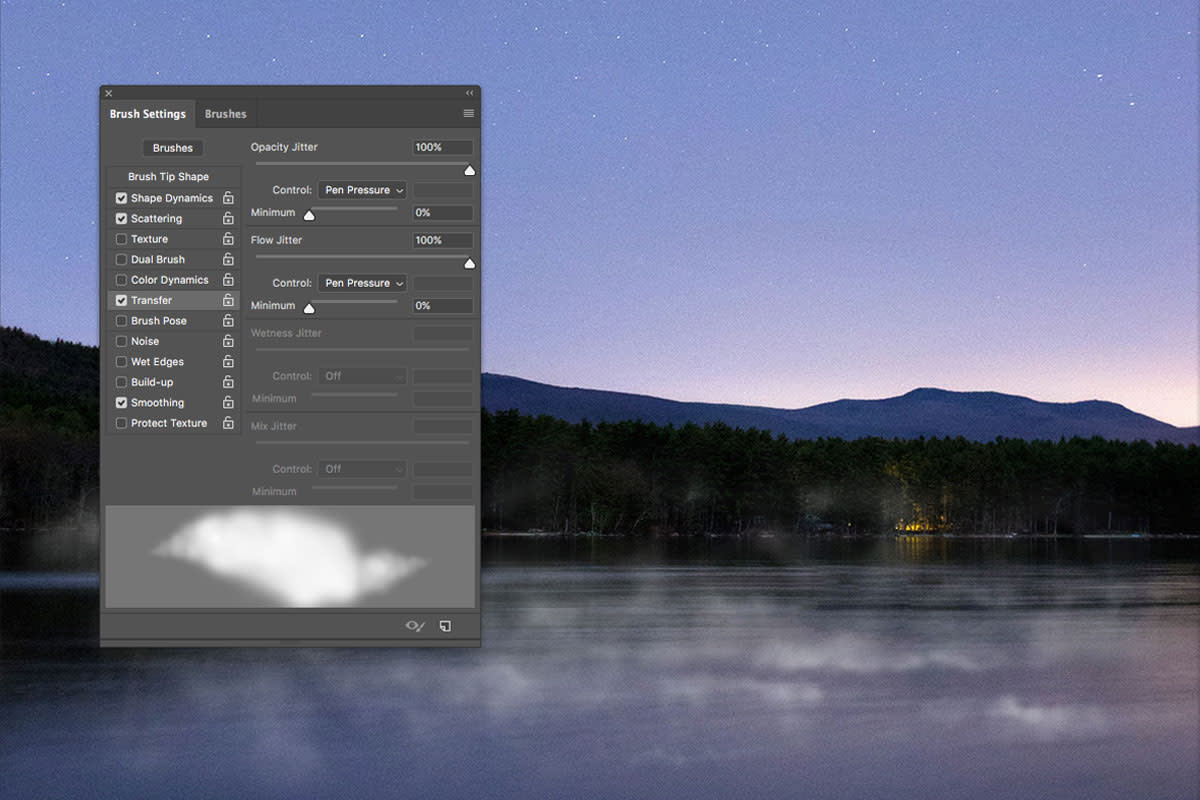Screen dimensions: 1200x800
Task: Click the Flow Jitter 100% field
Action: click(x=443, y=240)
